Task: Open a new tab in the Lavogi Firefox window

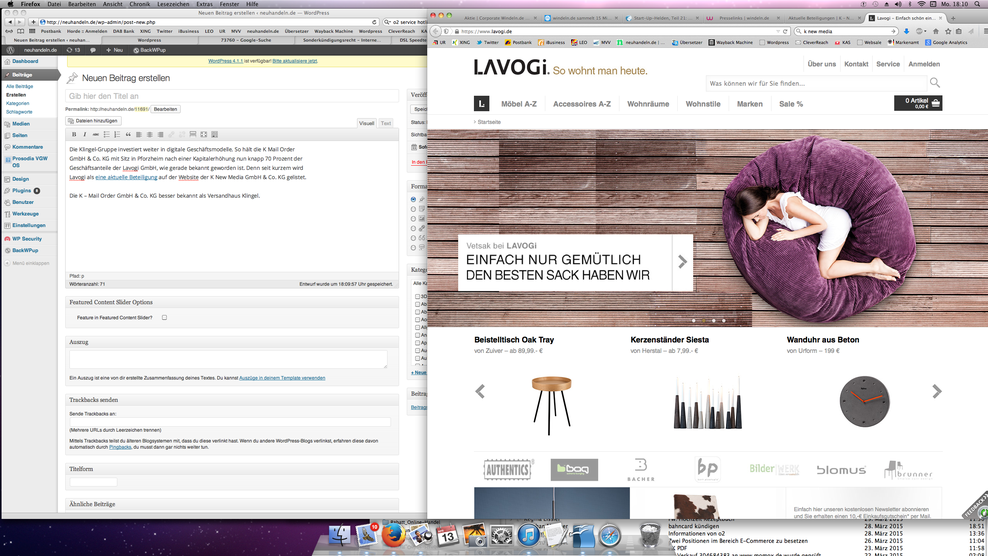Action: tap(953, 18)
